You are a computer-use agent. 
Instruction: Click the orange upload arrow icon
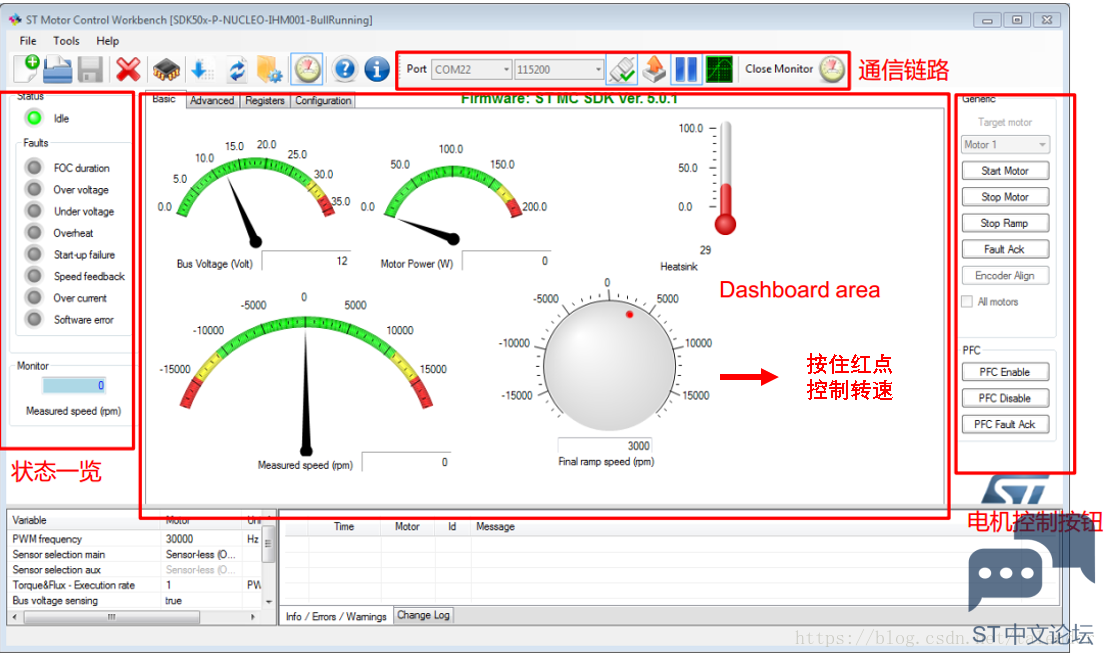click(655, 69)
